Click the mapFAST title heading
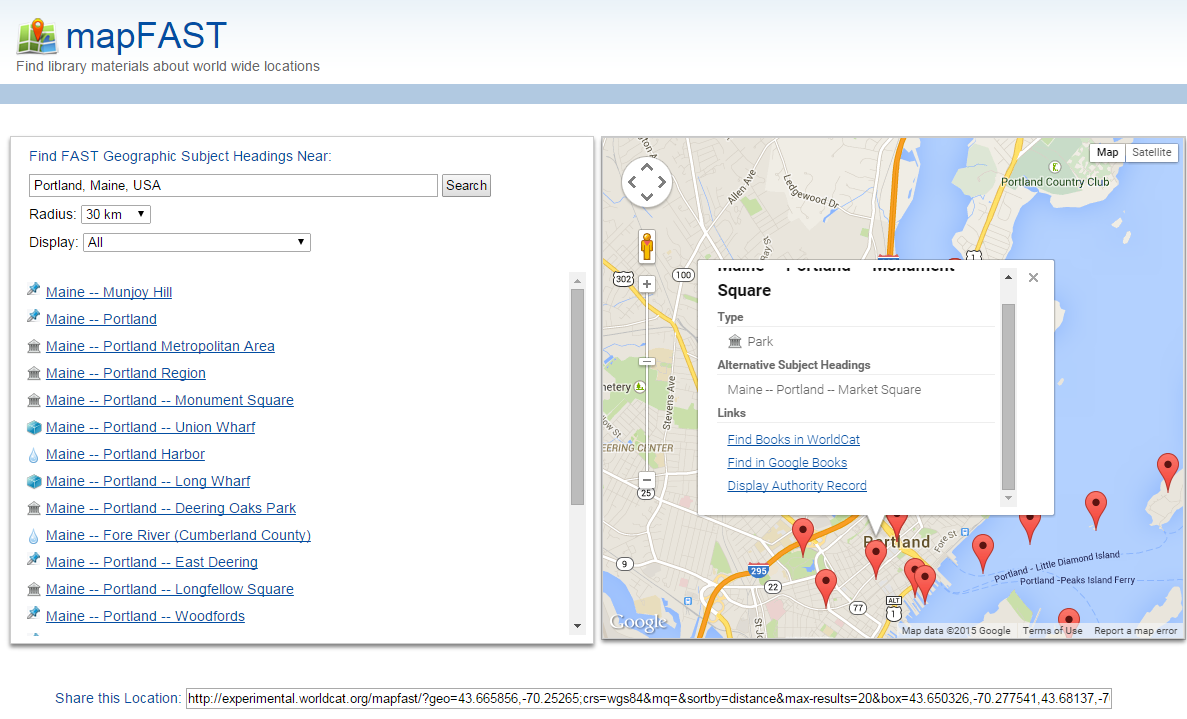 click(146, 36)
